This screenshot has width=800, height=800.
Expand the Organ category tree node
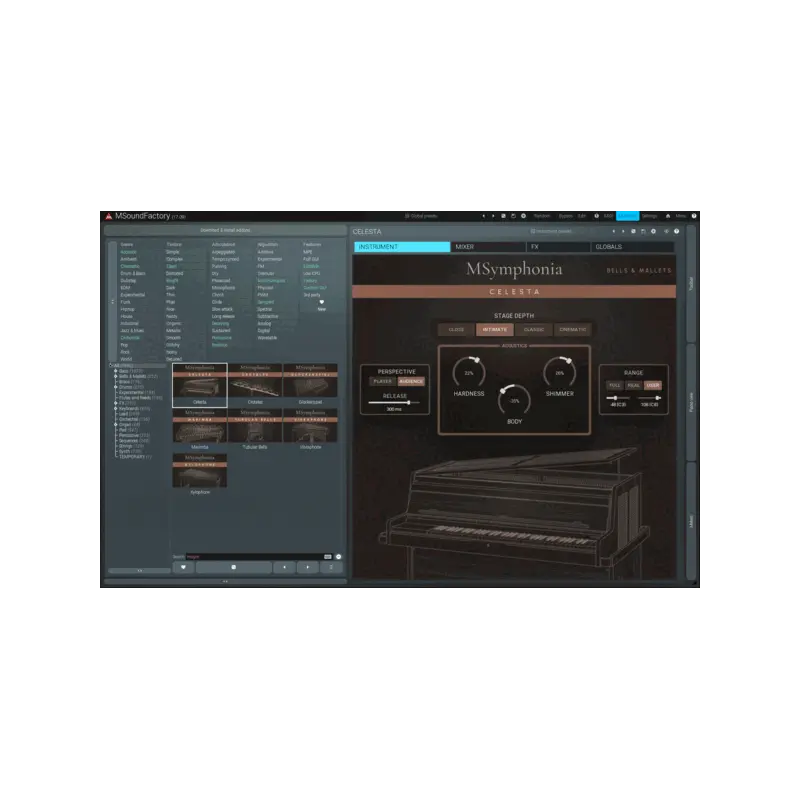pos(116,424)
